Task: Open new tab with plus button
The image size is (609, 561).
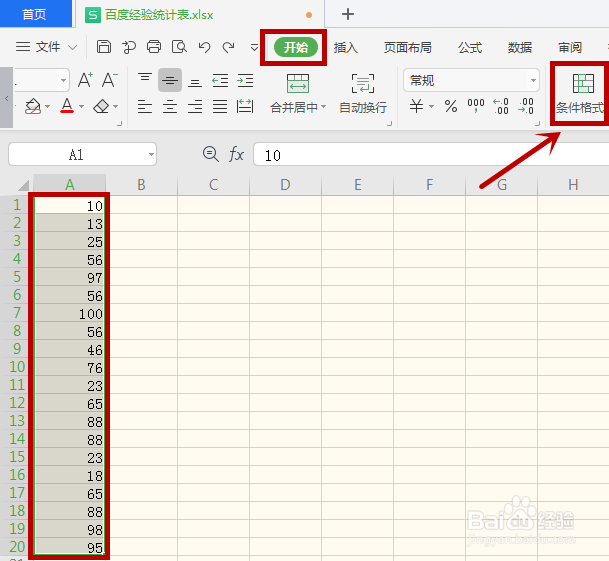Action: coord(348,14)
